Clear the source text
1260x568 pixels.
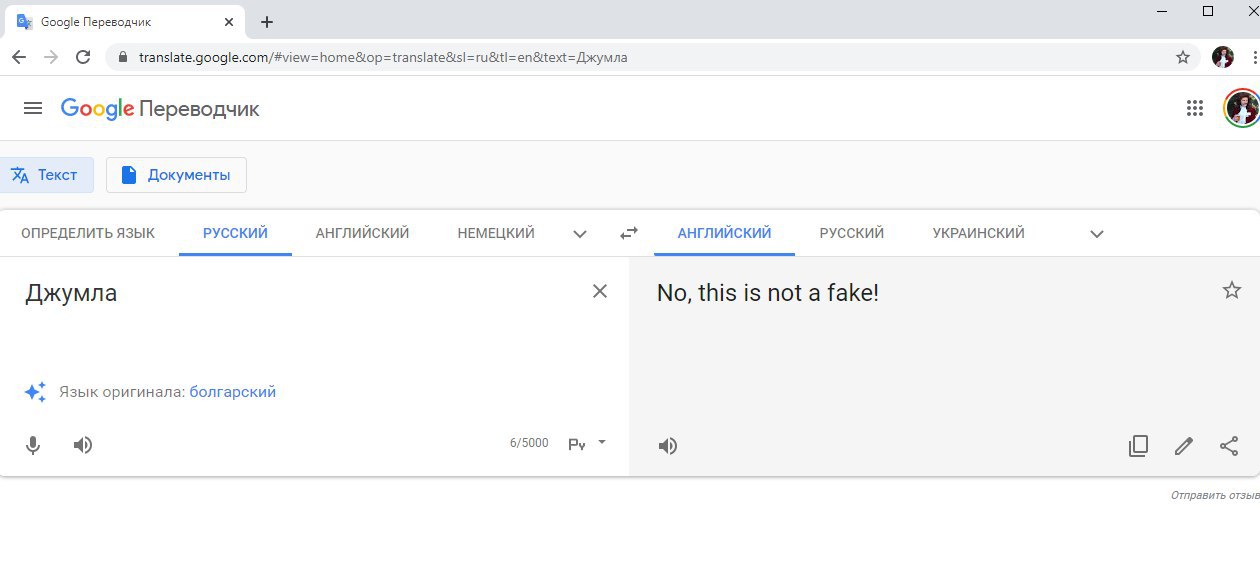(600, 291)
